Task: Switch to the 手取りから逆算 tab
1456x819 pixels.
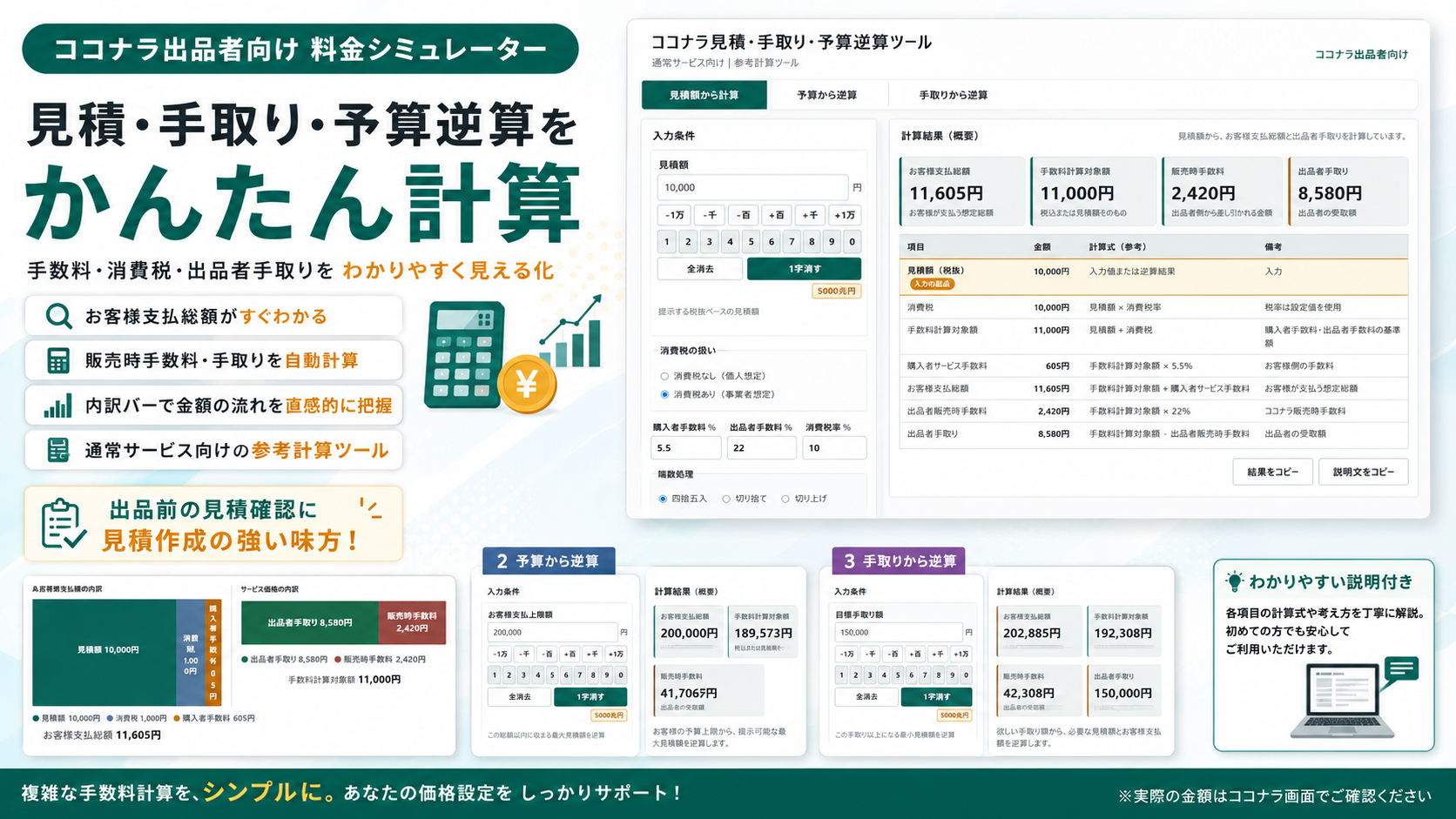Action: tap(954, 95)
